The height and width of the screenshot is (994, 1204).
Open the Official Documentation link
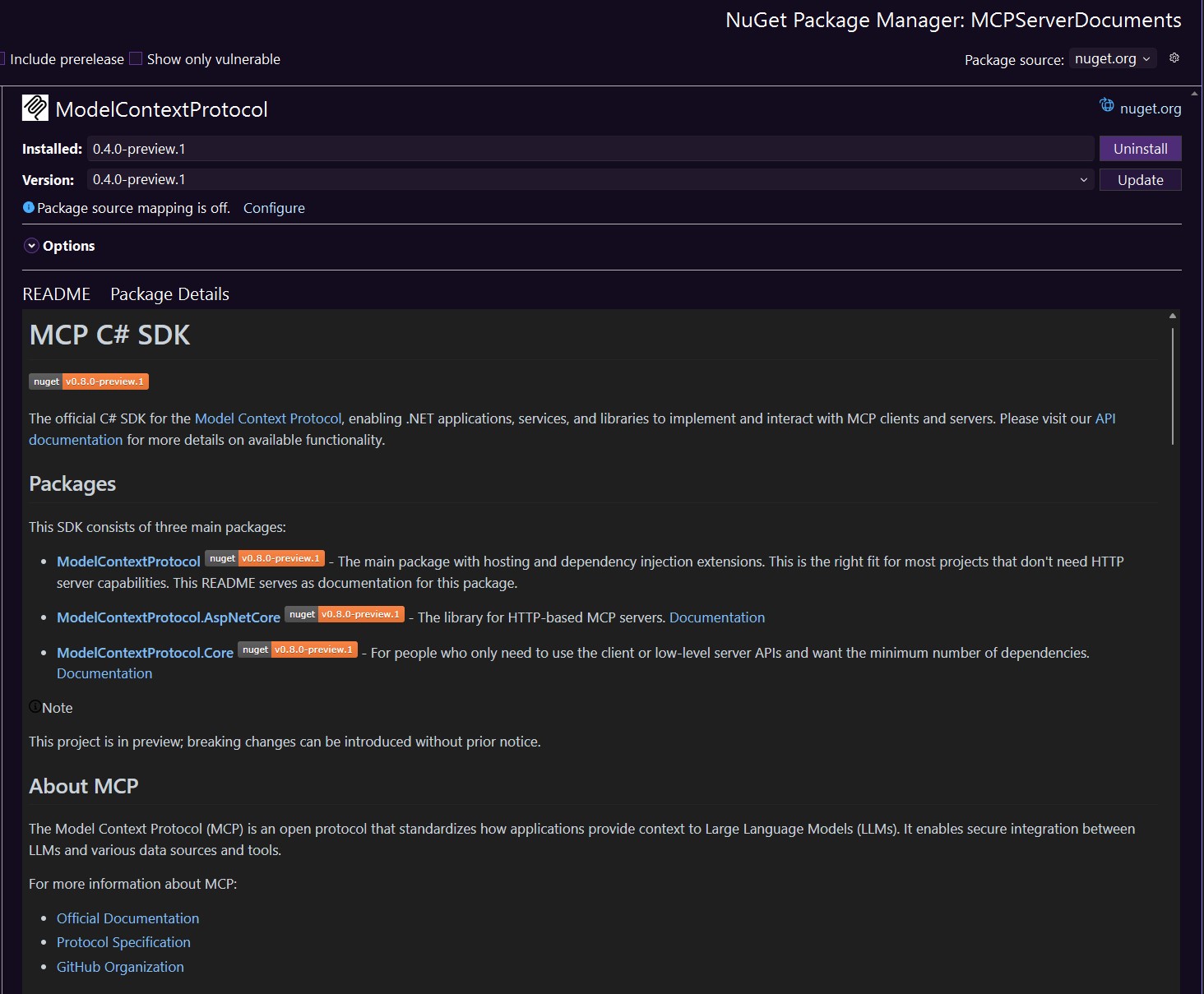click(127, 918)
